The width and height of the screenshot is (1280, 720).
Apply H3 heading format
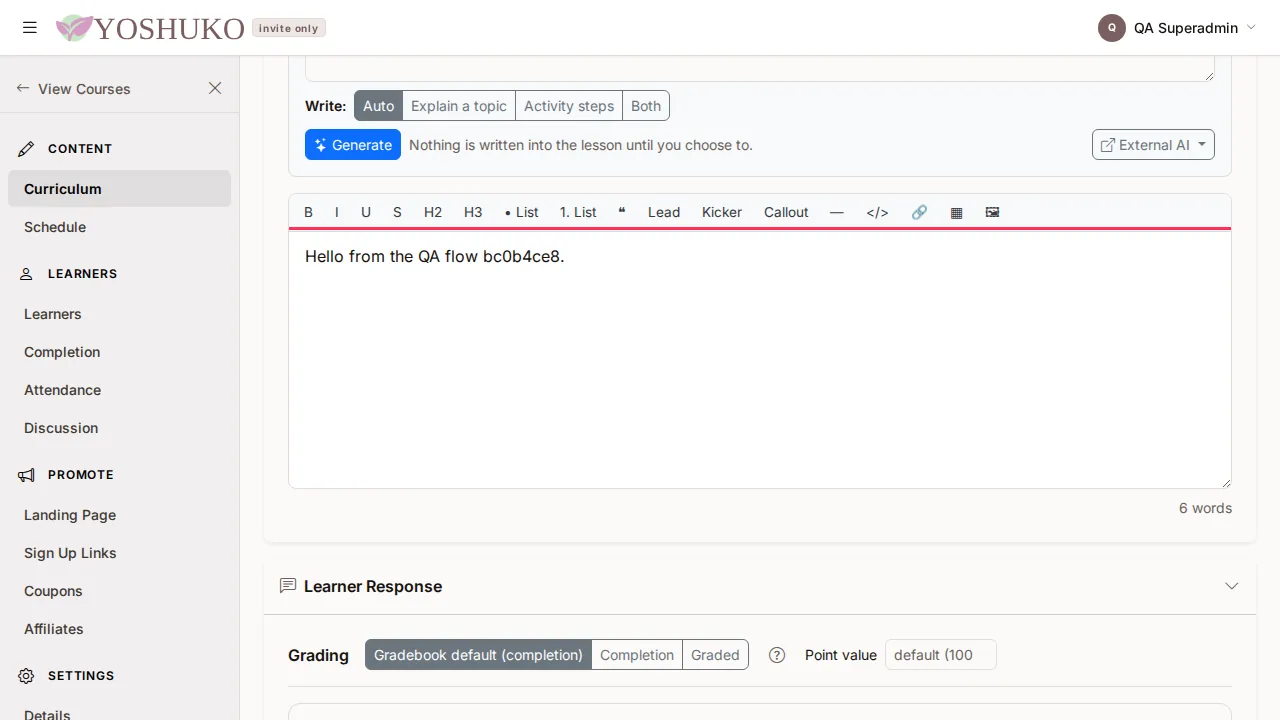473,212
